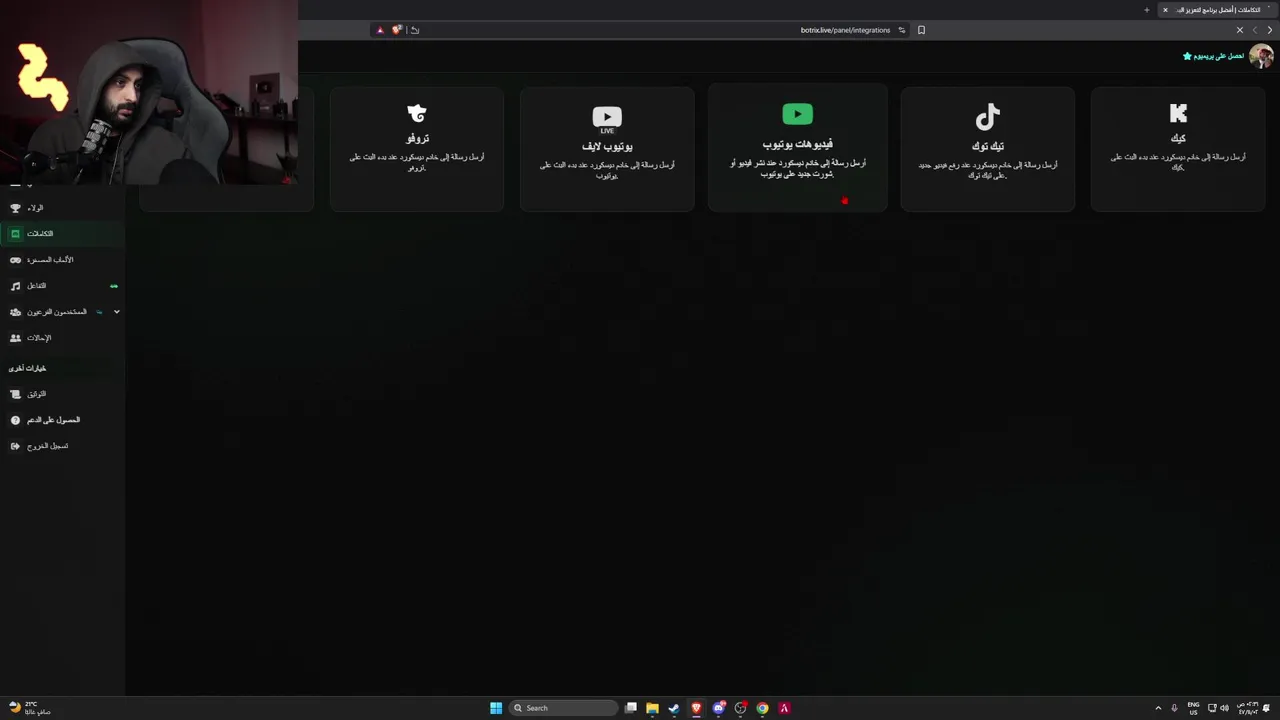The image size is (1280, 720).
Task: Open taskbar clock and date
Action: [x=1247, y=708]
